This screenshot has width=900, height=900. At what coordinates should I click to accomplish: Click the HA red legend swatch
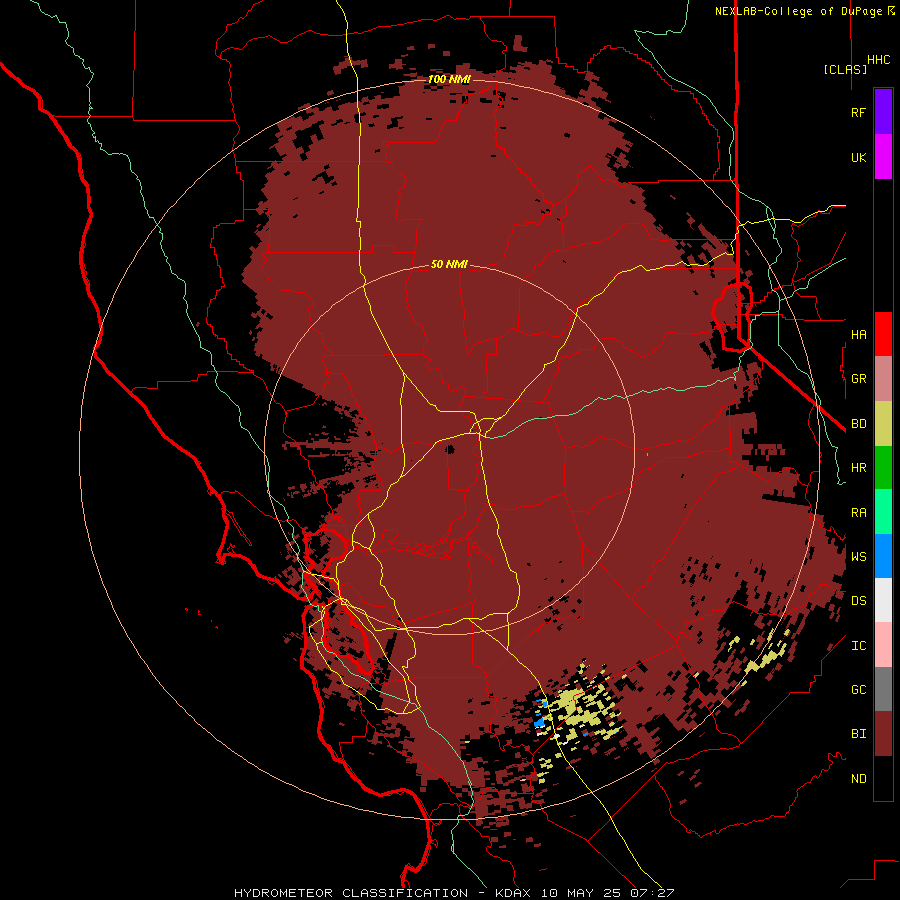[883, 334]
